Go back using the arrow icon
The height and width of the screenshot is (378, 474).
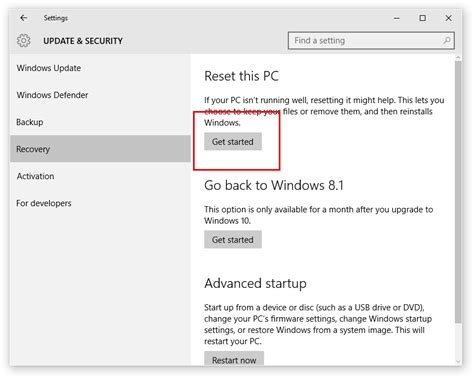pyautogui.click(x=23, y=18)
